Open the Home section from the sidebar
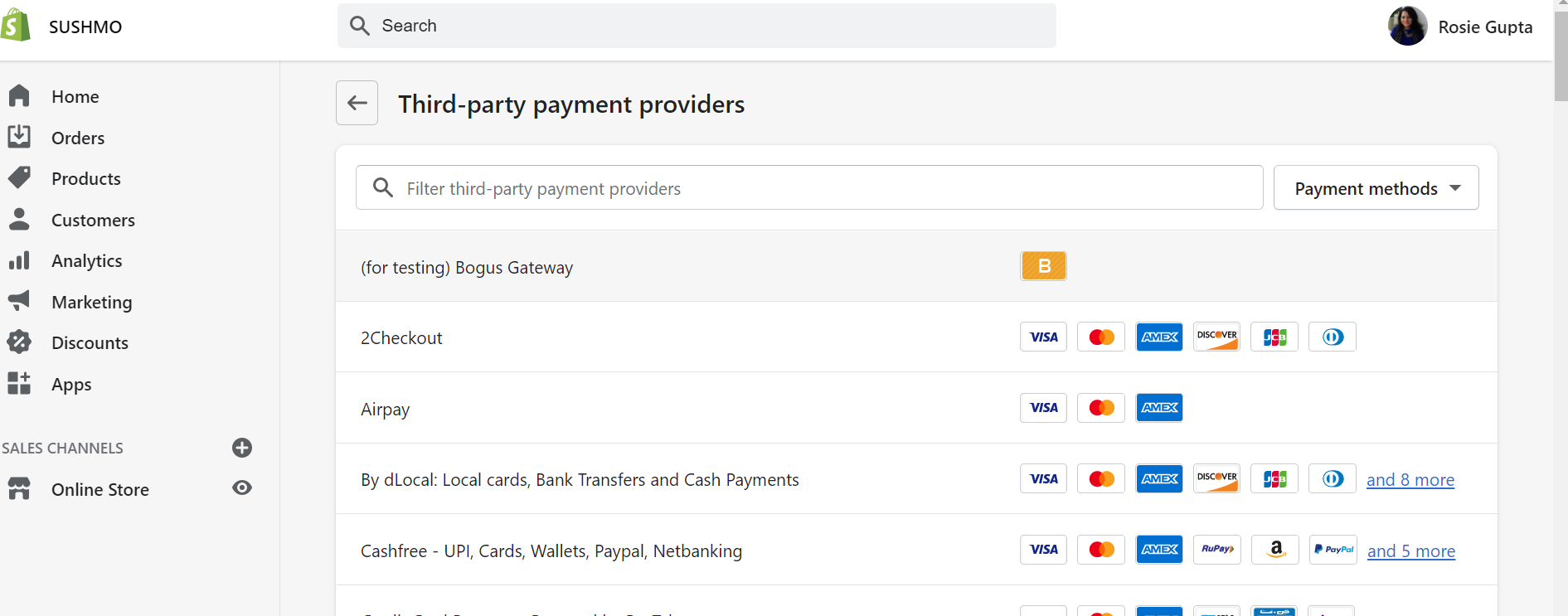1568x616 pixels. pos(75,96)
